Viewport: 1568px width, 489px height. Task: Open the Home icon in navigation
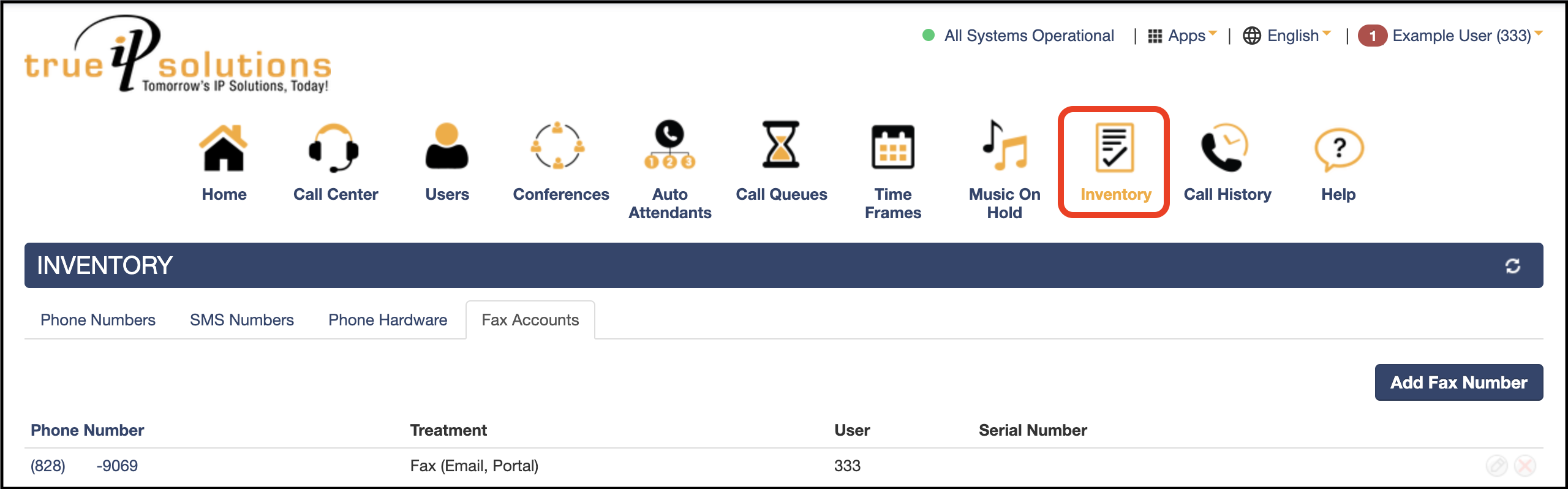(224, 148)
